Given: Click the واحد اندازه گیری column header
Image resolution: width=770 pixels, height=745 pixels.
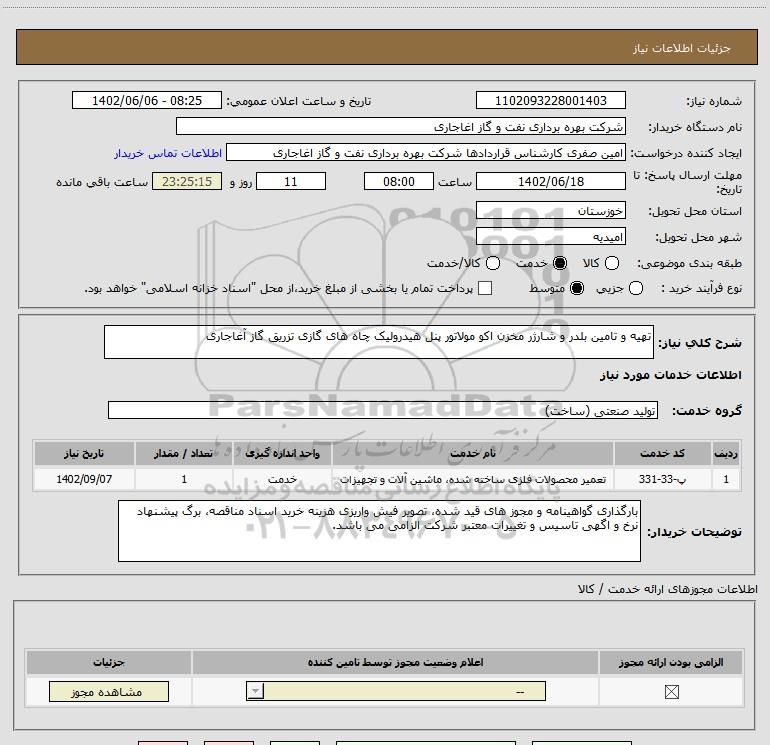Looking at the screenshot, I should [x=282, y=453].
